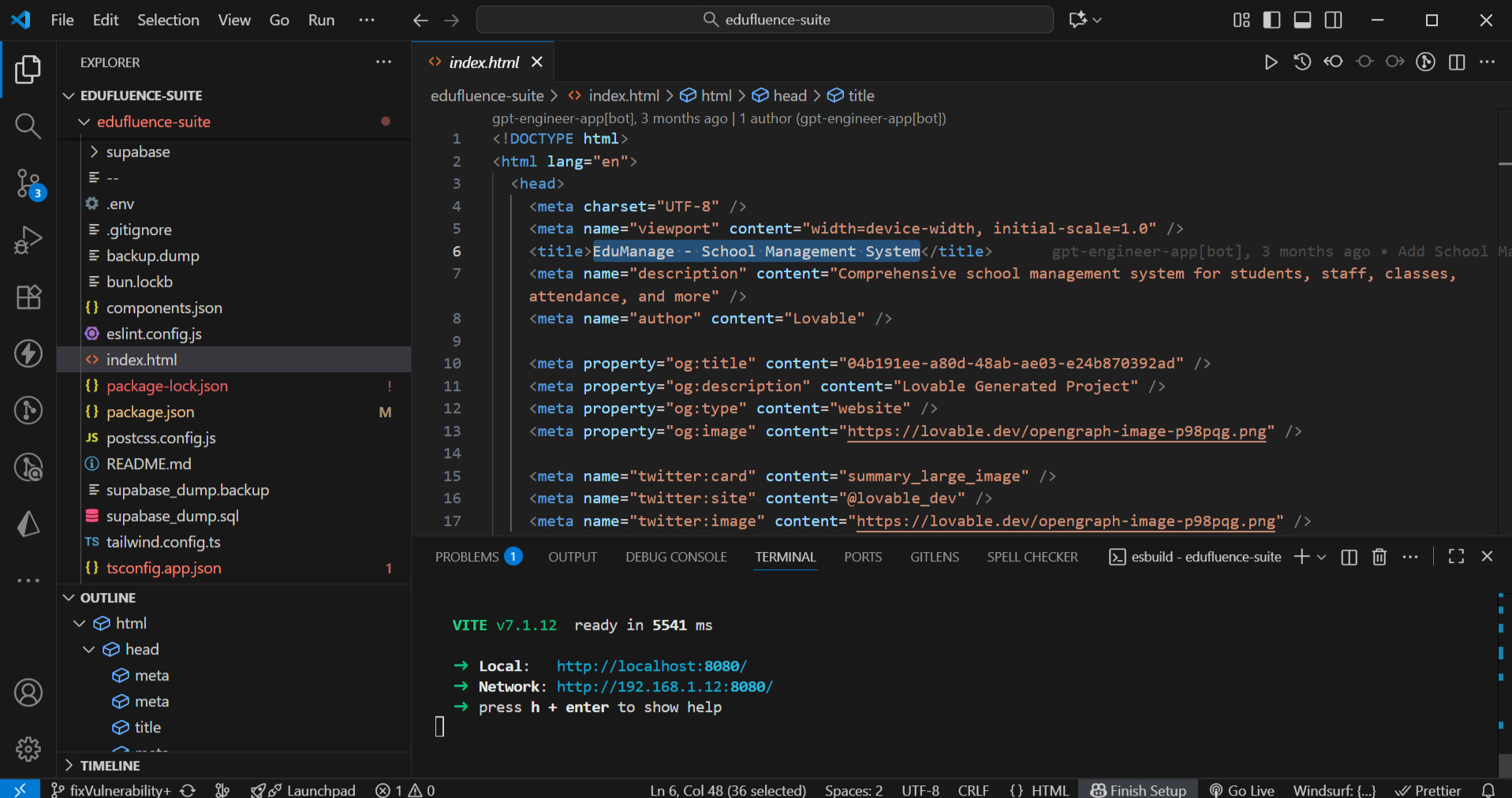This screenshot has width=1512, height=798.
Task: Switch to the DEBUG CONSOLE tab
Action: 676,557
